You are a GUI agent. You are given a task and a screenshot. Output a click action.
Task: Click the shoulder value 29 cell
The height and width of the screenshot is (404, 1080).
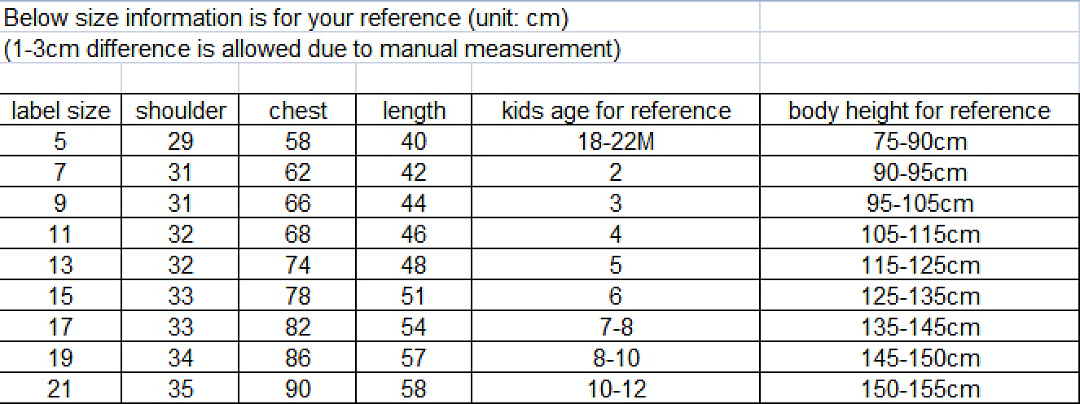tap(180, 142)
